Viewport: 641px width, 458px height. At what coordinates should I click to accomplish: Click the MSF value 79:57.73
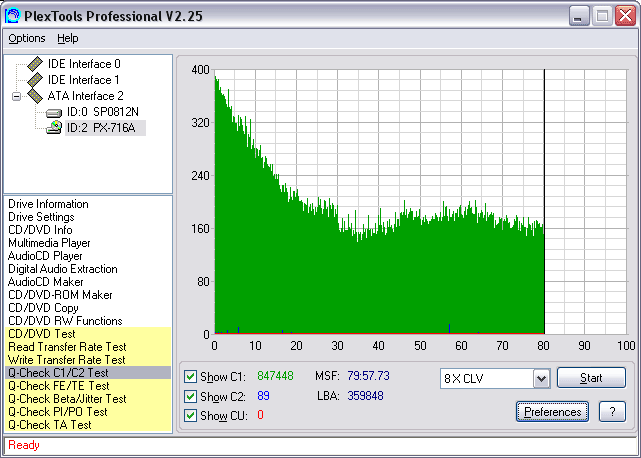(368, 376)
